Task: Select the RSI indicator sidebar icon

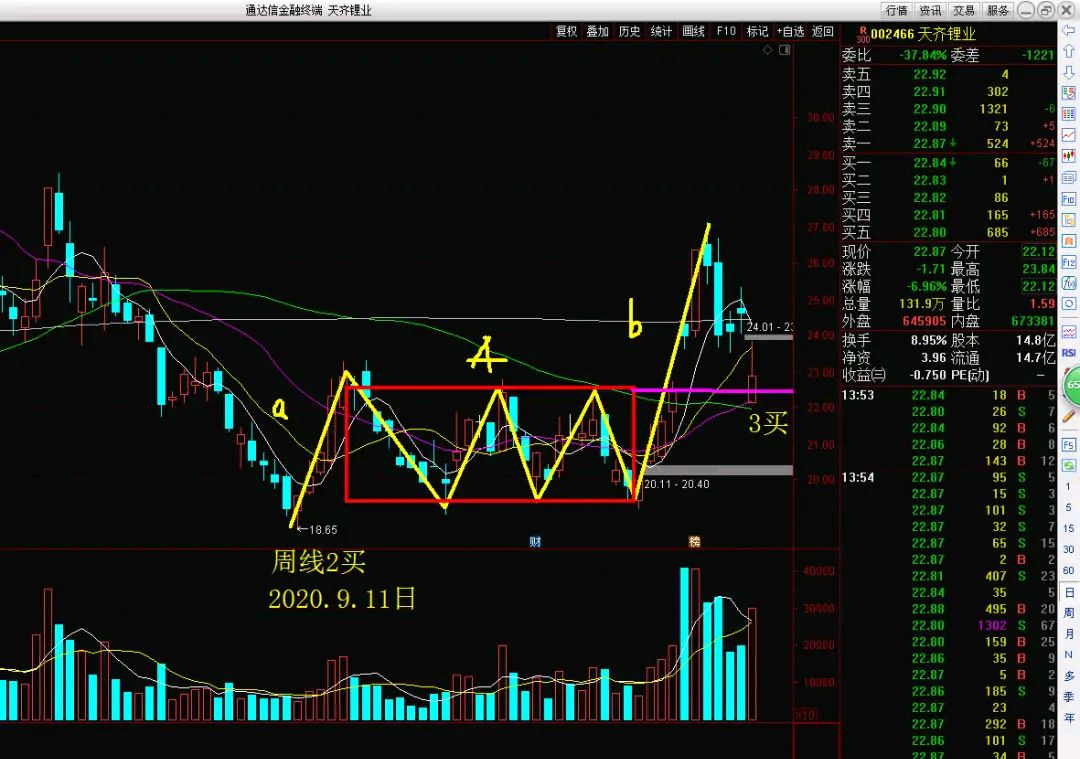Action: click(1069, 353)
